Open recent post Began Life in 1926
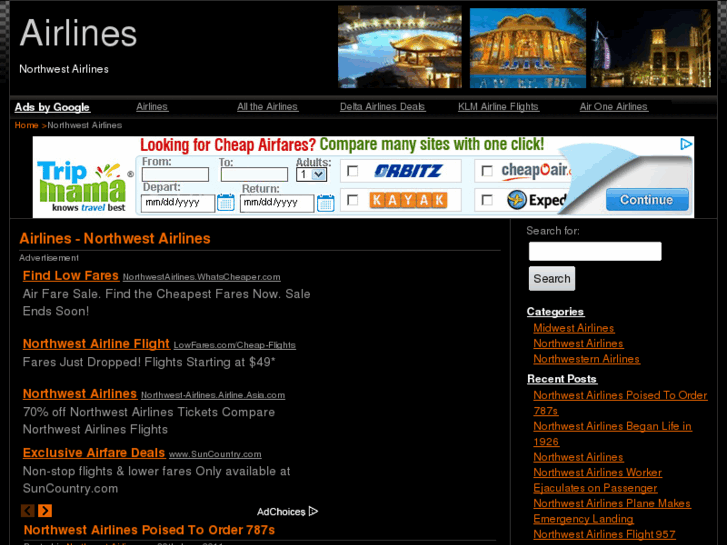 pyautogui.click(x=612, y=434)
